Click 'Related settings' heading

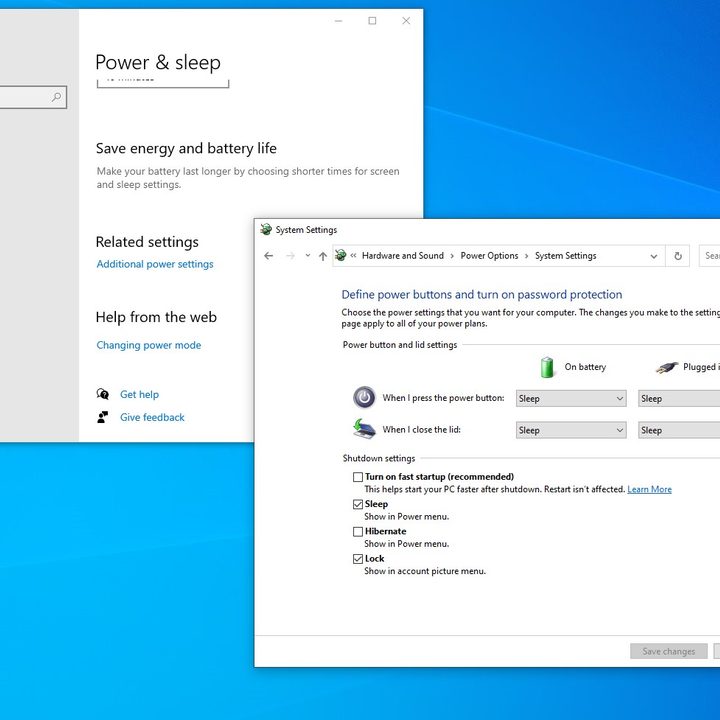[x=147, y=242]
